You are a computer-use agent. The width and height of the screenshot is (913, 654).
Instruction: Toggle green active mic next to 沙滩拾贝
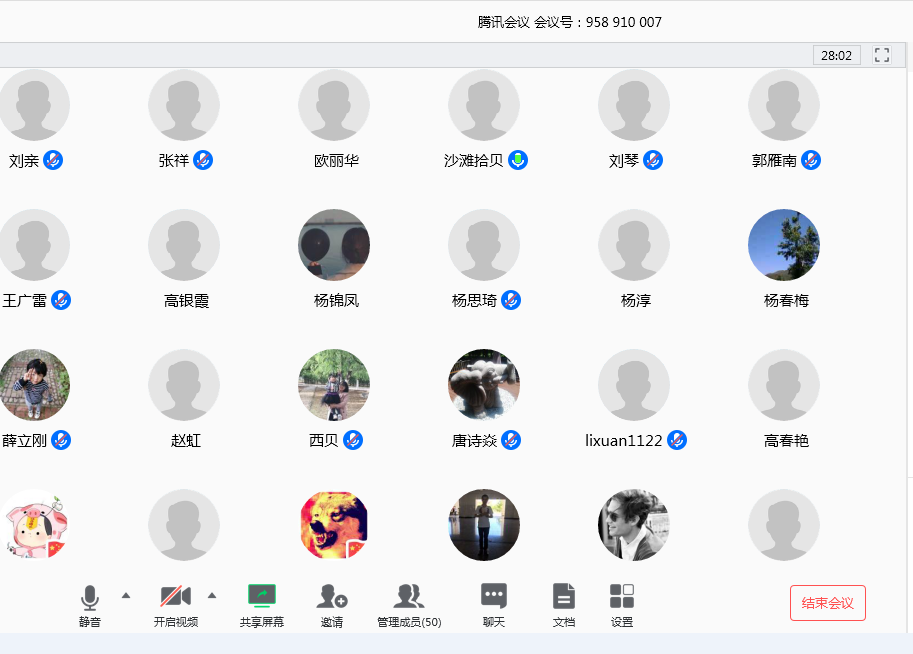tap(518, 160)
